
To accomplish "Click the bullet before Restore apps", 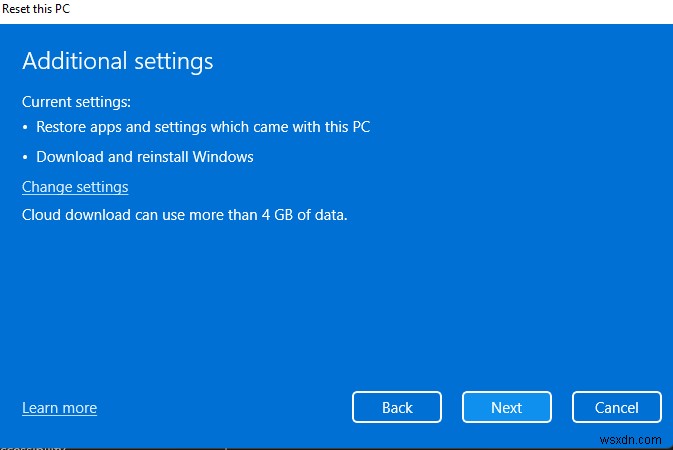I will click(26, 128).
